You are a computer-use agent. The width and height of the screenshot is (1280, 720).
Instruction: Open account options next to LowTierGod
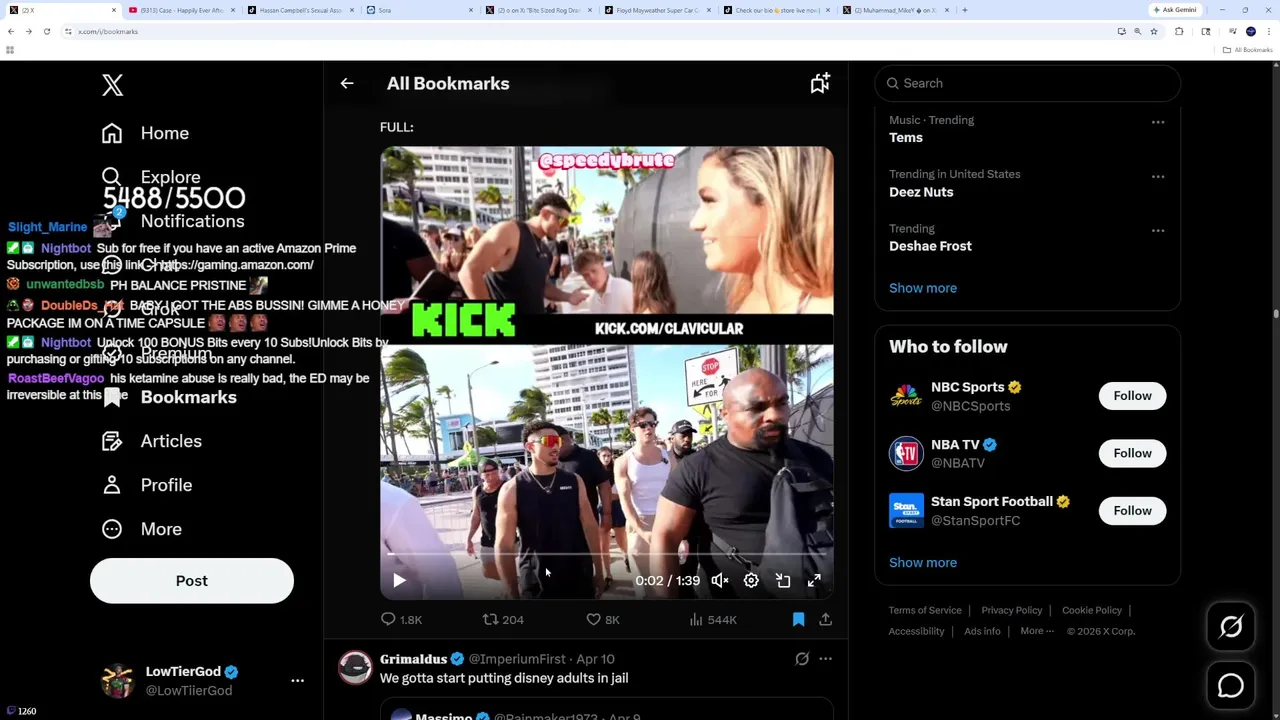(x=297, y=680)
